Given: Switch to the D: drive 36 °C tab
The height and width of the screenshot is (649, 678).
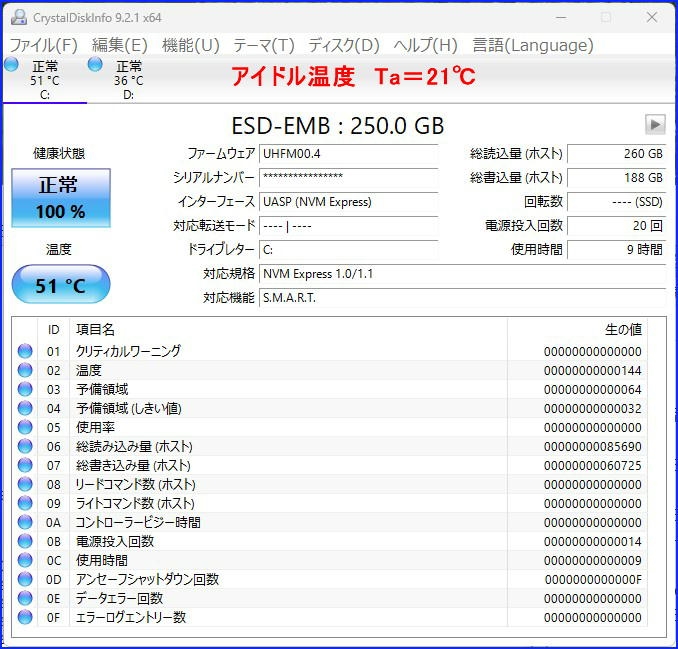Looking at the screenshot, I should click(x=128, y=80).
